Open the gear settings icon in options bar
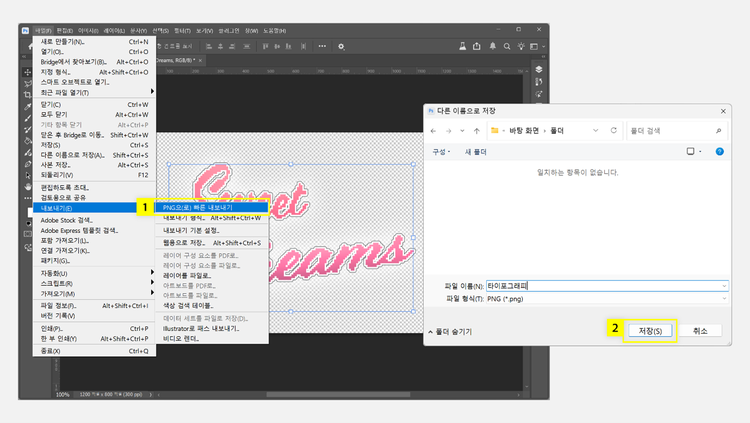Screen dimensions: 750x423 tap(341, 46)
